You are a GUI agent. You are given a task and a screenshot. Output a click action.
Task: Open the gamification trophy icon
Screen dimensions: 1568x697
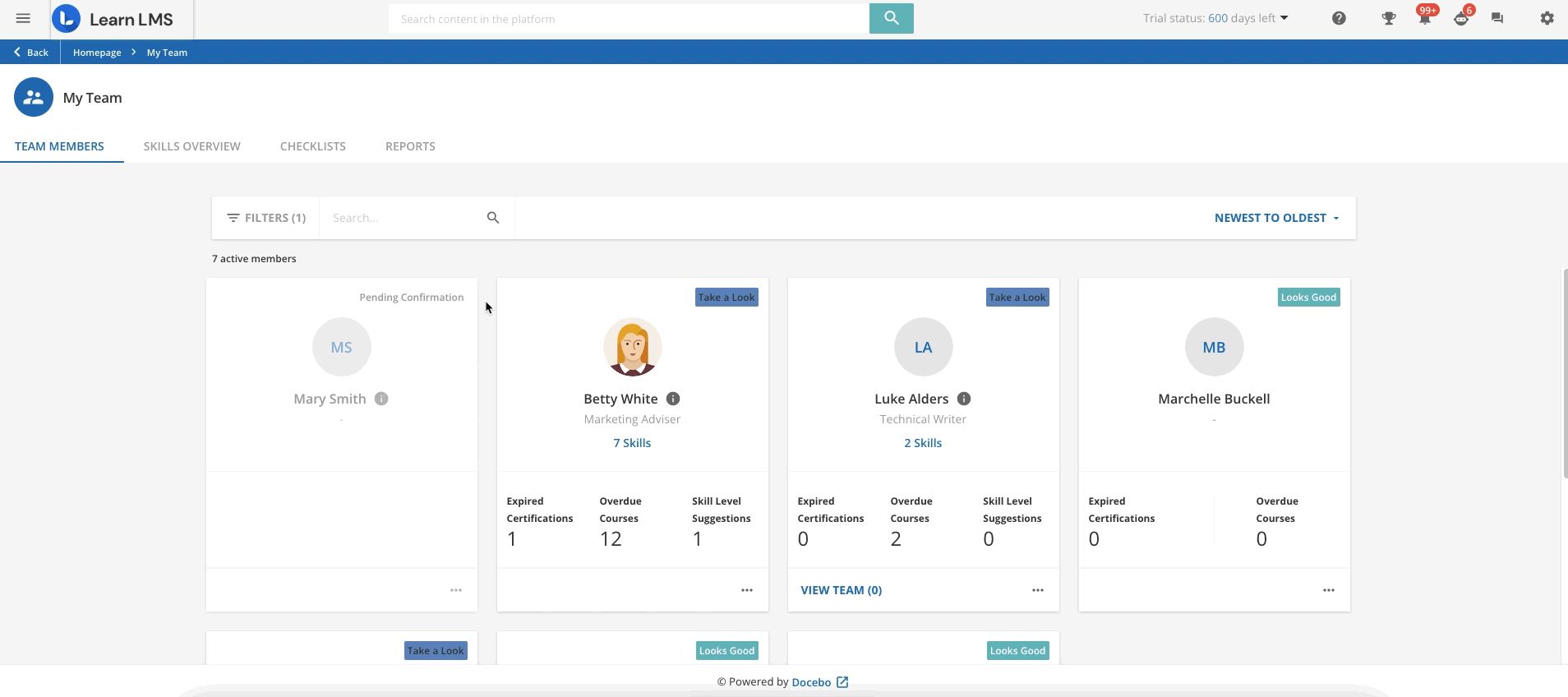(1389, 18)
